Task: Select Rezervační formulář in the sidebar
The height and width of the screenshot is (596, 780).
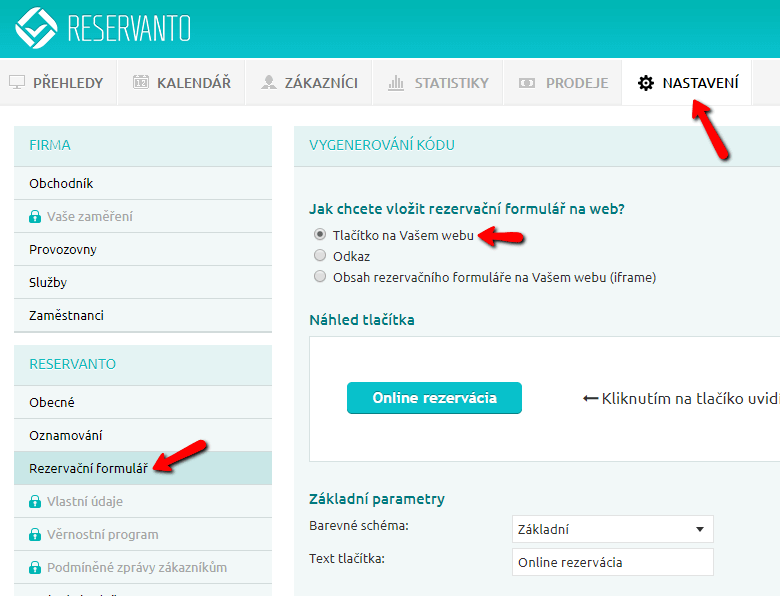Action: (143, 468)
